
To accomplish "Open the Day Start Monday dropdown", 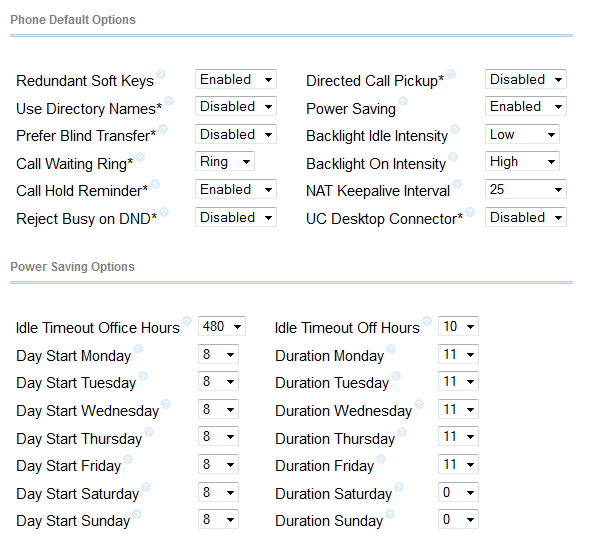I will click(x=218, y=354).
